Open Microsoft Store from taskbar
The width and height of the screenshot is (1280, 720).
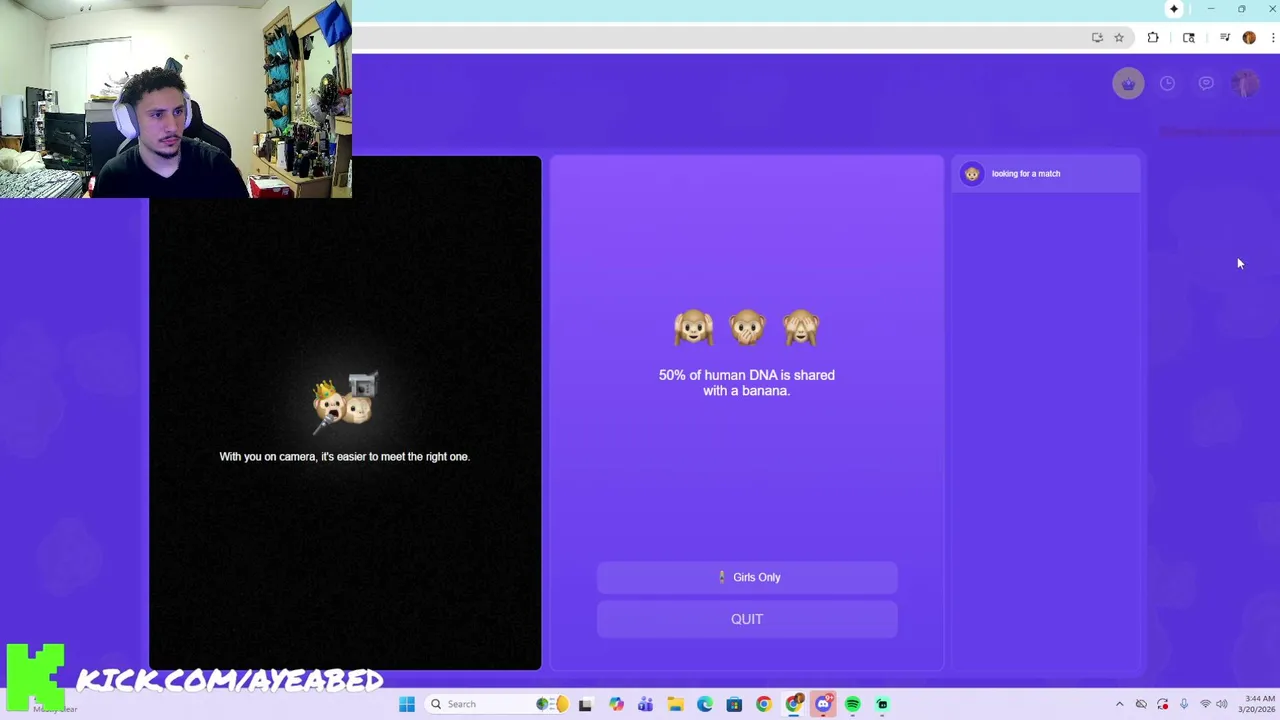pos(734,704)
